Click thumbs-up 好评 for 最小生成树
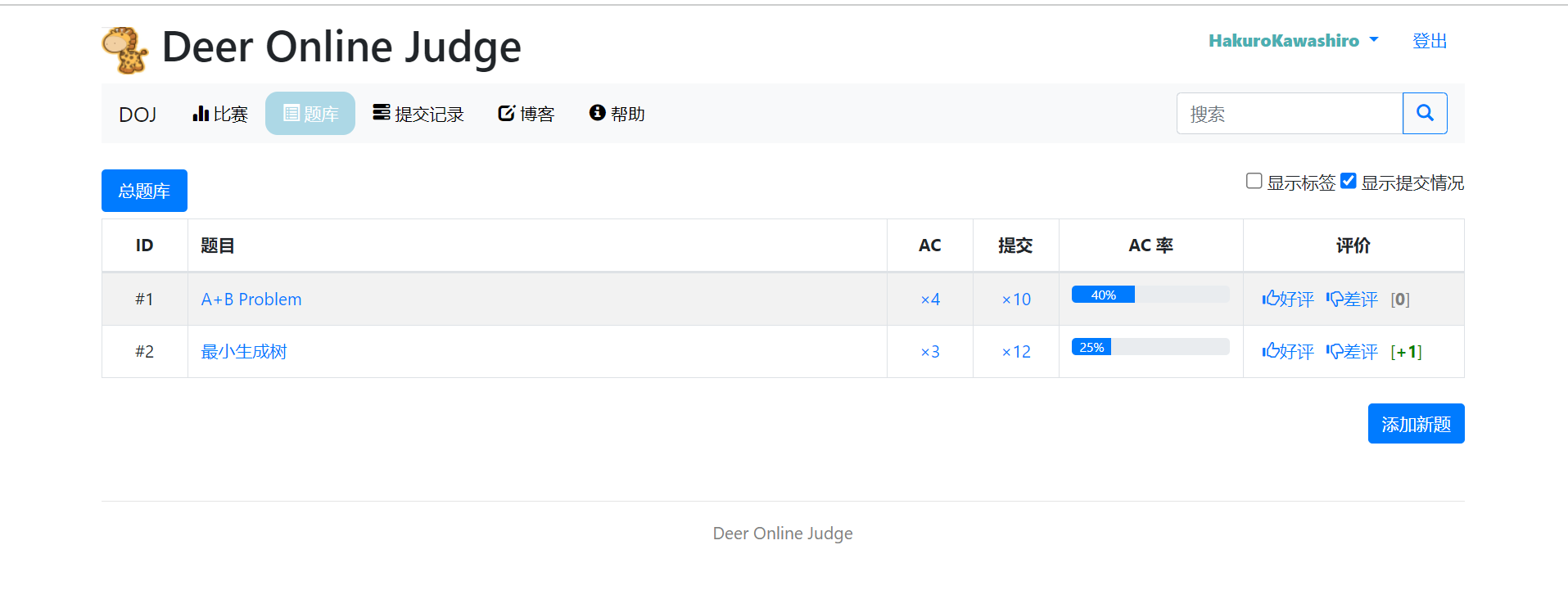This screenshot has height=590, width=1568. [x=1288, y=352]
